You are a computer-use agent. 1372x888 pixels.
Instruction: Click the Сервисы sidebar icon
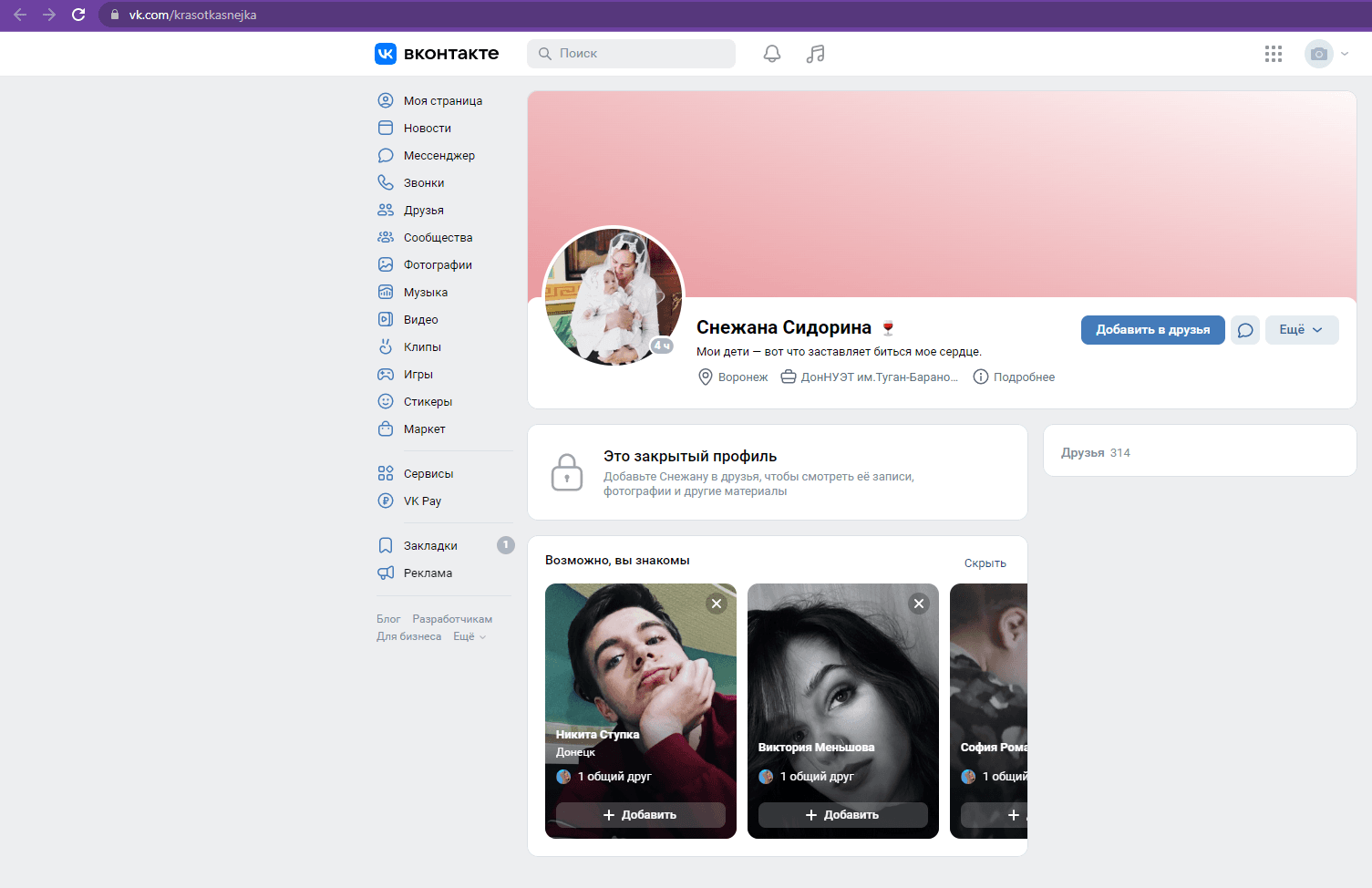(x=386, y=473)
